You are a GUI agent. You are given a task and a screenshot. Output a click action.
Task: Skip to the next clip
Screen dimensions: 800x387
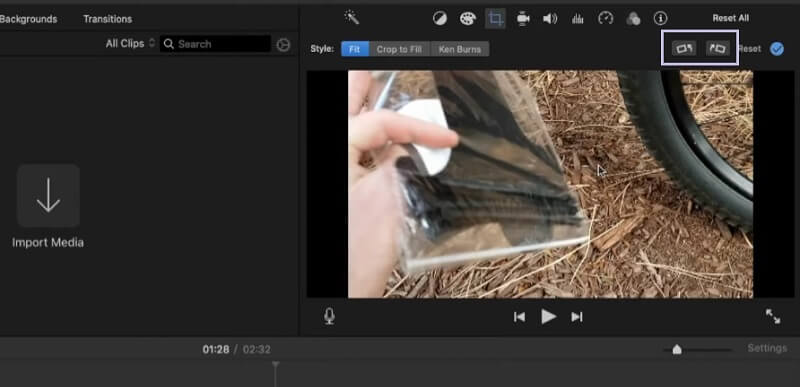pyautogui.click(x=577, y=317)
